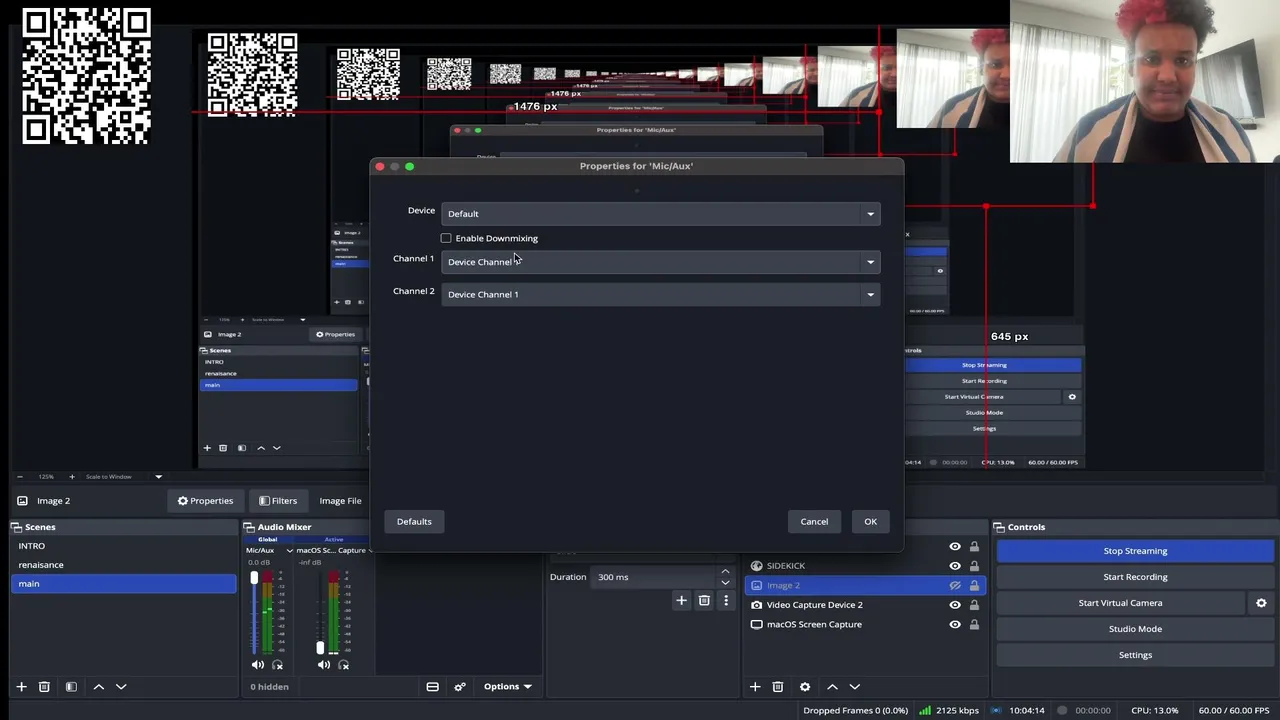Open Virtual Camera configuration gear
The image size is (1280, 720).
point(1261,603)
